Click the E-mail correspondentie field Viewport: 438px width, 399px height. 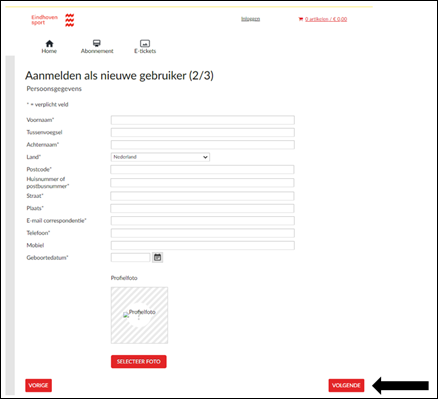(203, 221)
